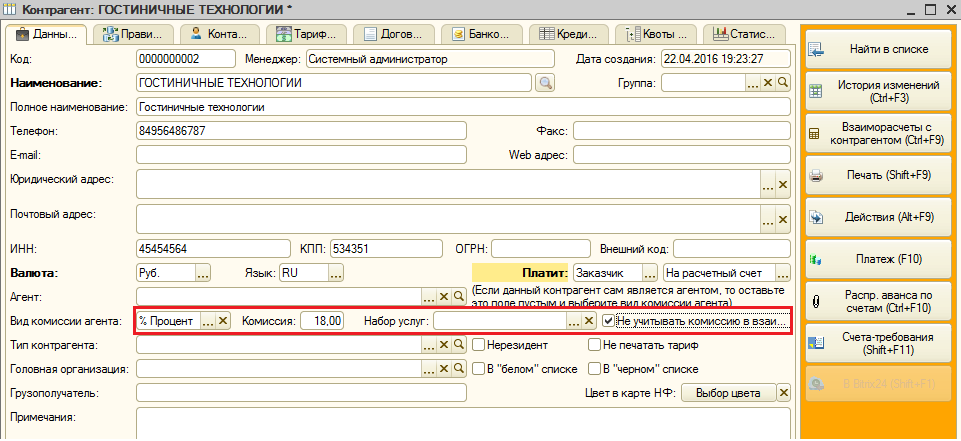Open the На расчетный счет selector
Image resolution: width=961 pixels, height=441 pixels.
tap(783, 273)
